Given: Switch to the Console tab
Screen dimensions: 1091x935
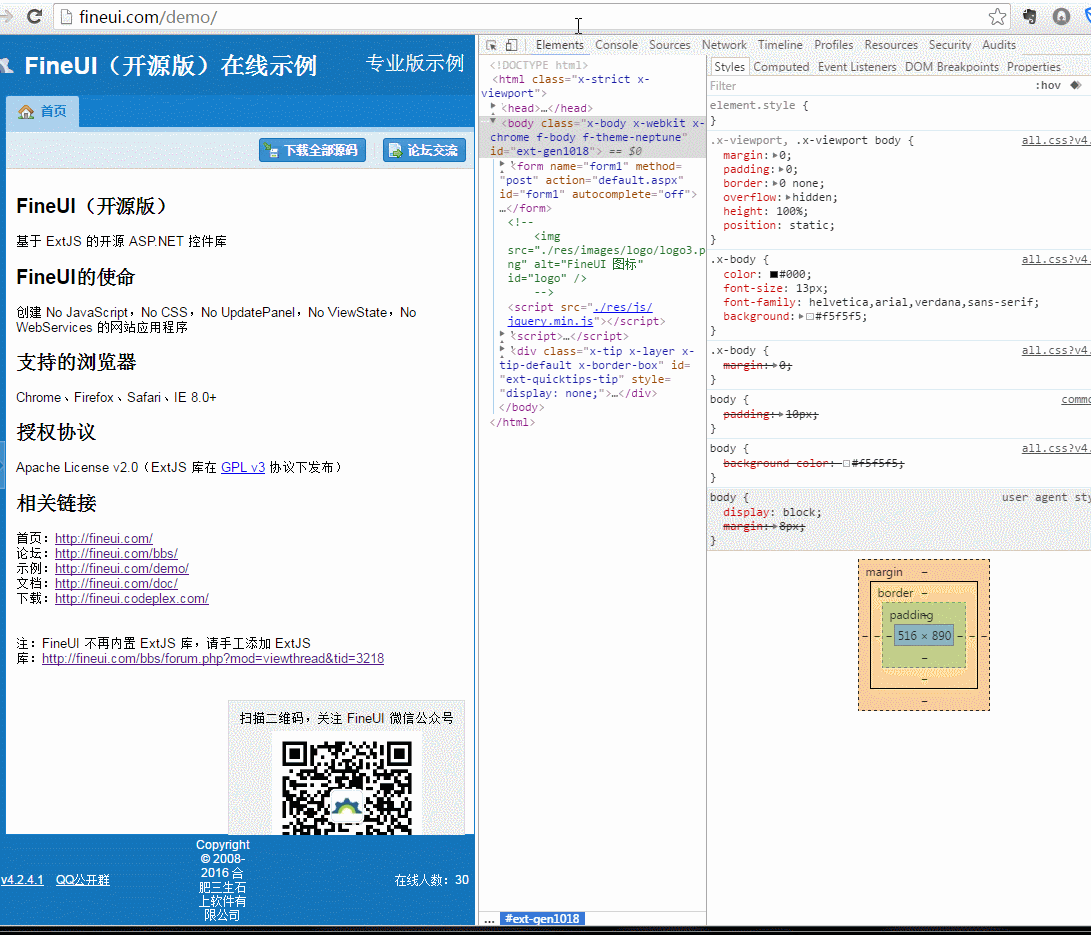Looking at the screenshot, I should [616, 45].
